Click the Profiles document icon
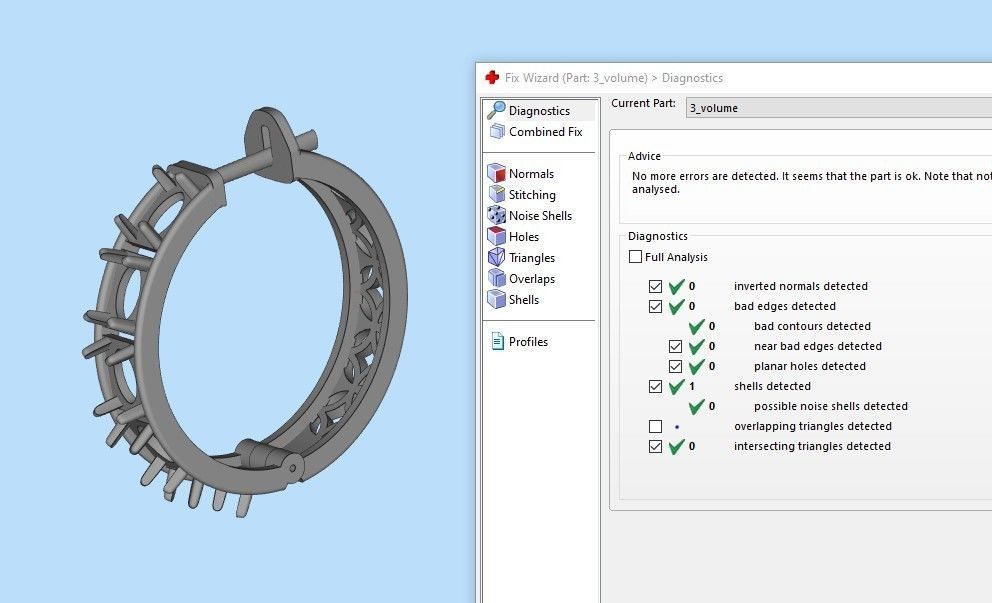This screenshot has height=603, width=992. coord(498,341)
